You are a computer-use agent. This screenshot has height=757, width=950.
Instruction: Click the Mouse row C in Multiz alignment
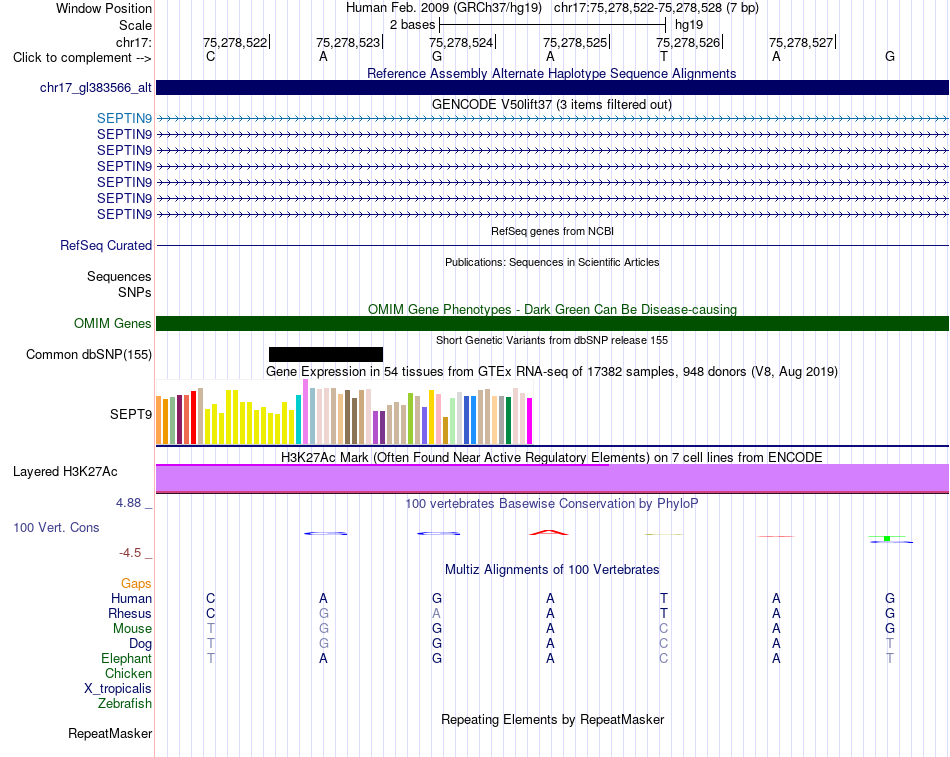pyautogui.click(x=664, y=629)
